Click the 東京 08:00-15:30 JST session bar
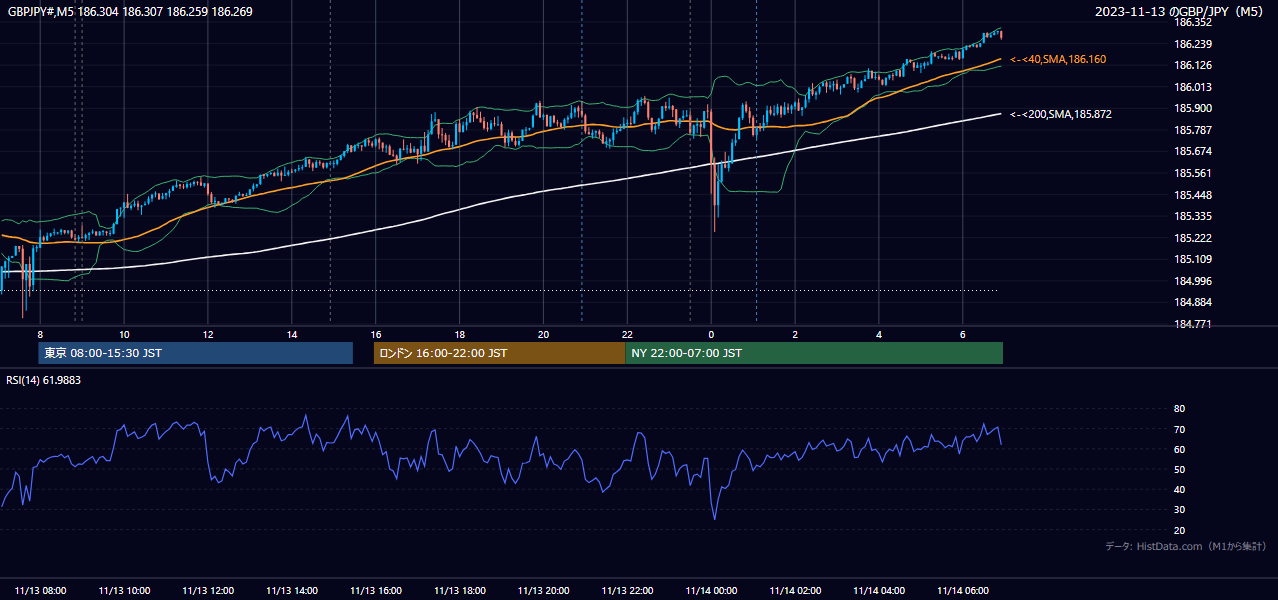1278x600 pixels. point(196,353)
